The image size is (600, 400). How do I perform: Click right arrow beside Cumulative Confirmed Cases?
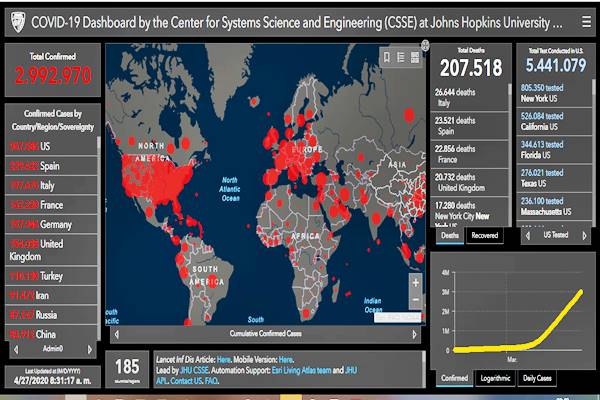(x=414, y=334)
